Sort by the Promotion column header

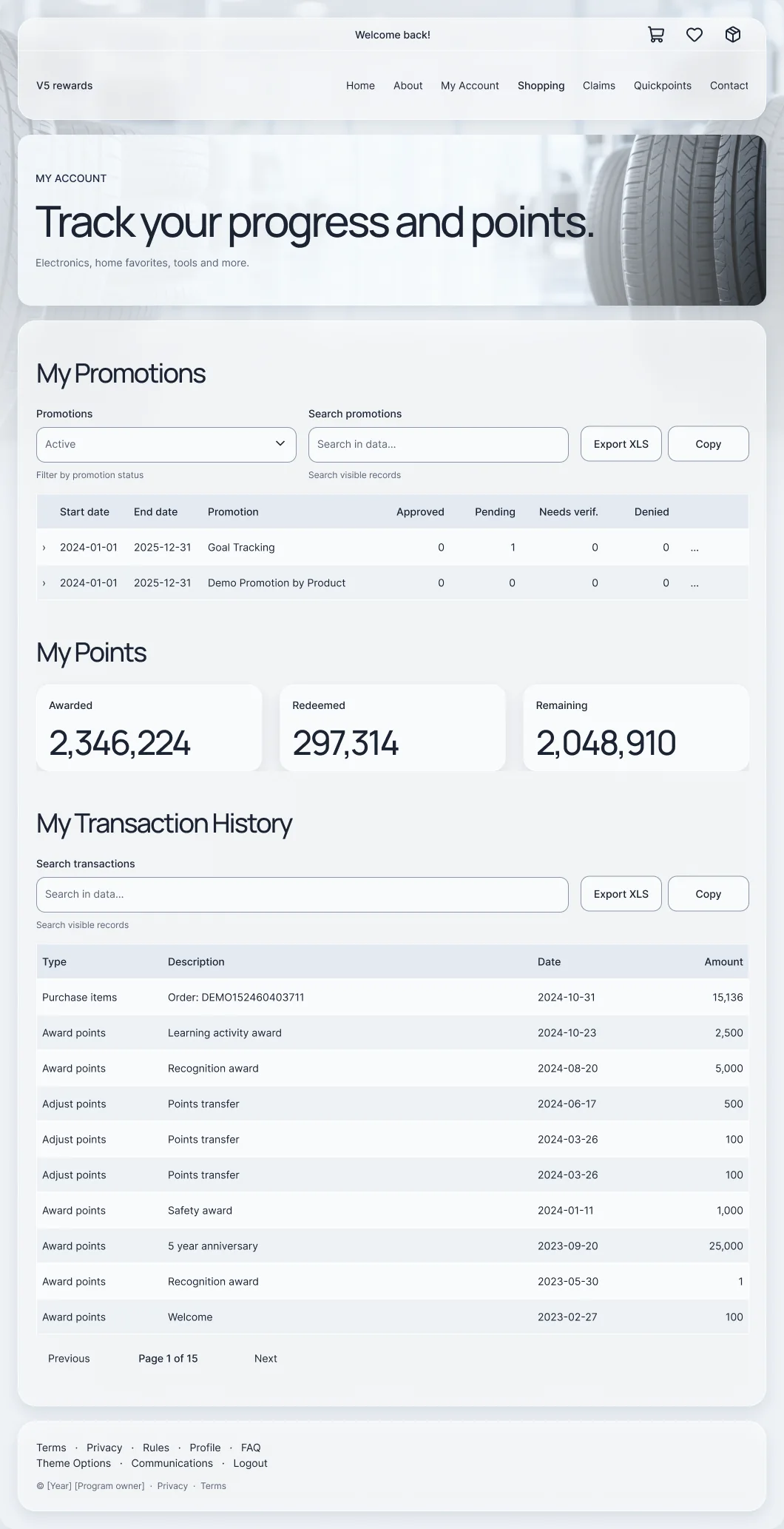click(x=233, y=512)
